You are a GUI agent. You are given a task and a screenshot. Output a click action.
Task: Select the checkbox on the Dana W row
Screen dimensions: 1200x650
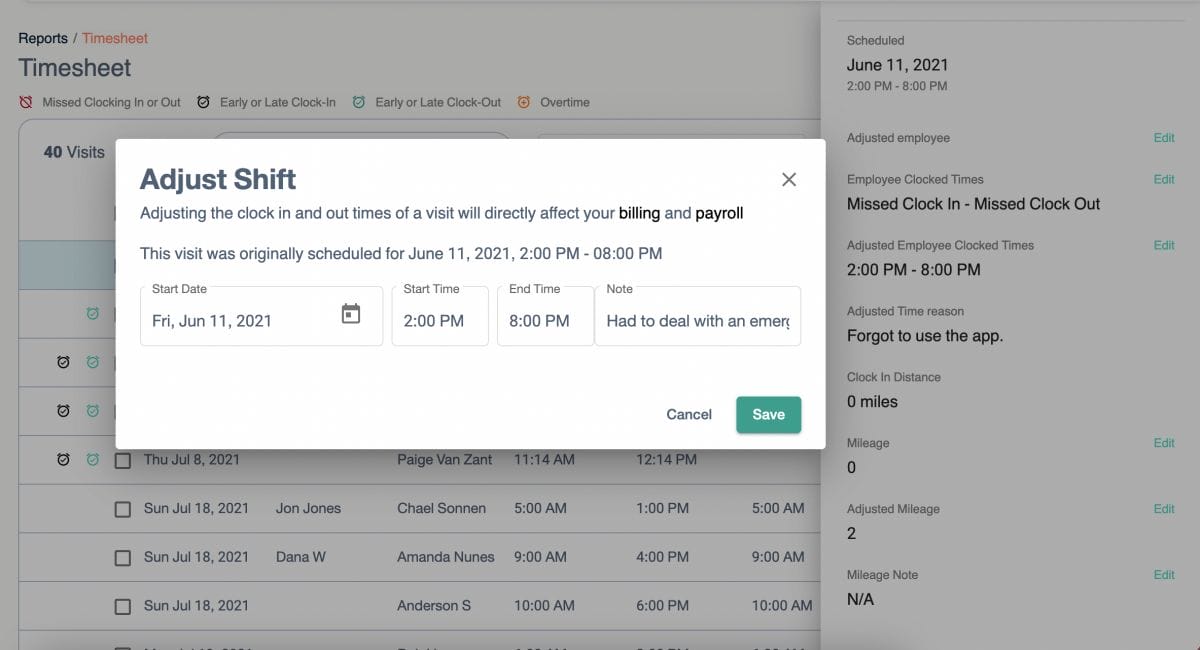click(123, 557)
